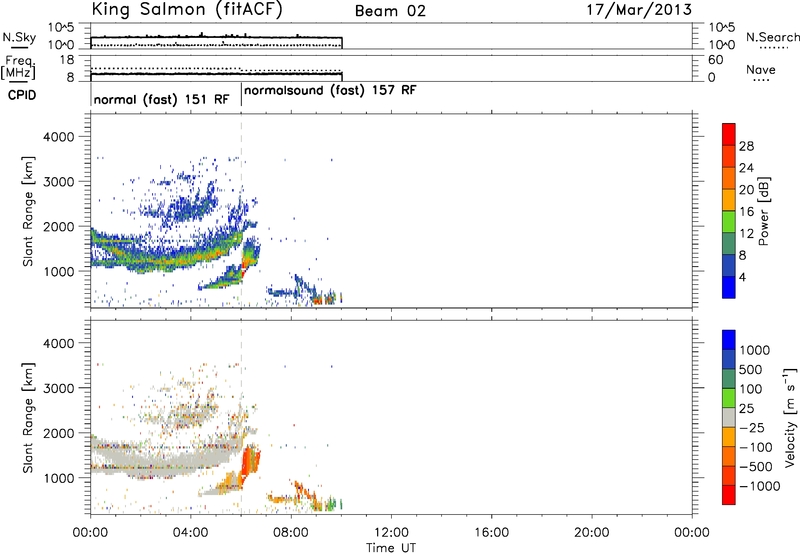Click the King Salmon (fitACF) title
The width and height of the screenshot is (800, 554).
click(x=187, y=9)
